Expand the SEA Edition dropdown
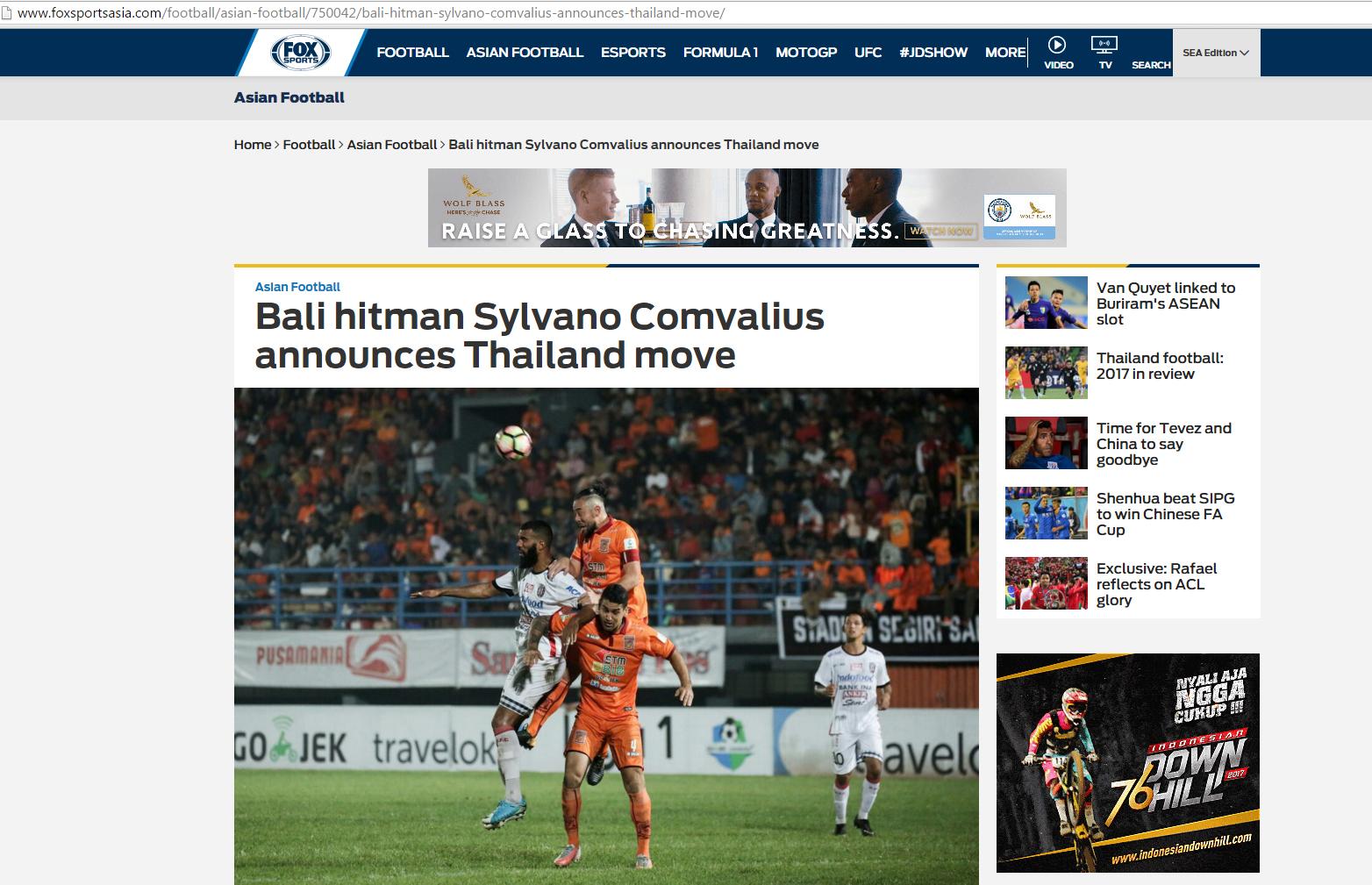This screenshot has width=1372, height=885. click(x=1216, y=53)
